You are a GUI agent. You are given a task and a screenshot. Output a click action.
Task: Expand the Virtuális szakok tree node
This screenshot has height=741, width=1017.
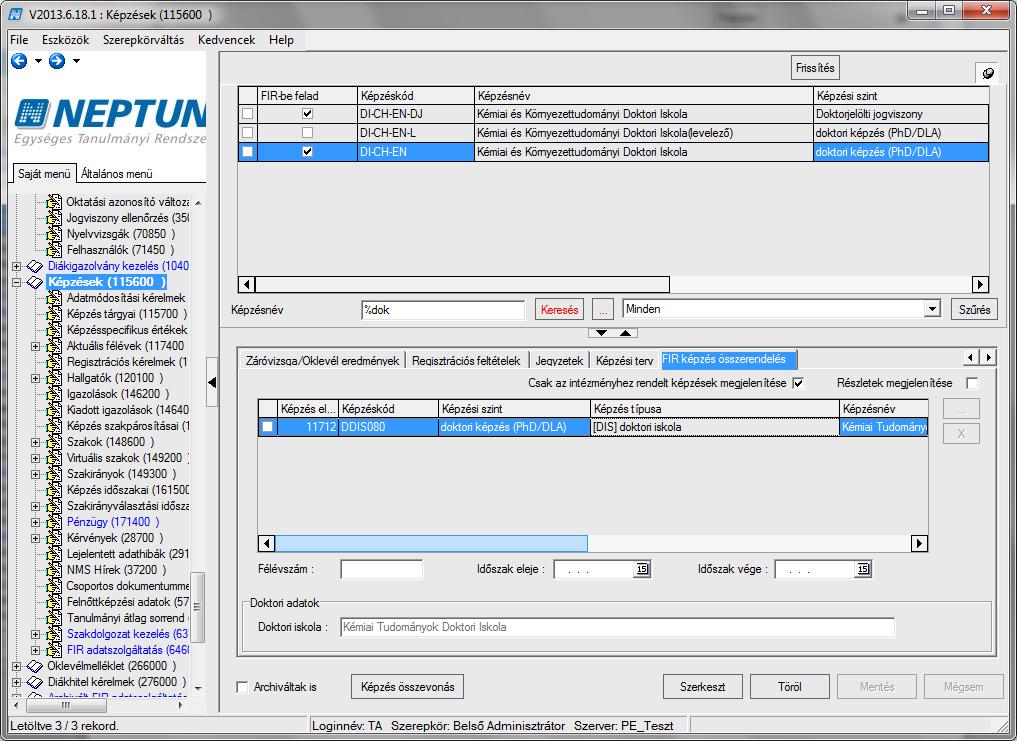[36, 458]
